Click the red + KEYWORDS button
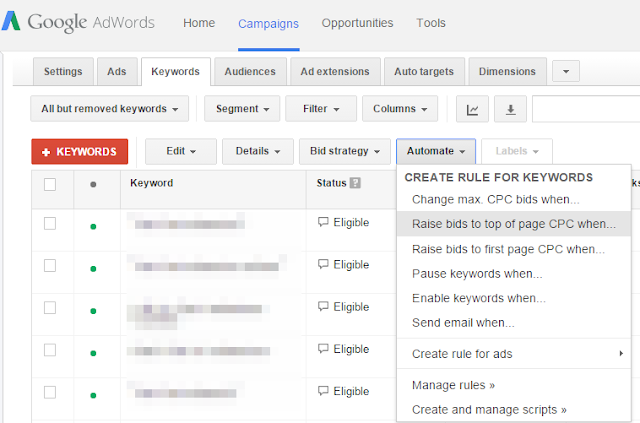The width and height of the screenshot is (640, 423). pyautogui.click(x=80, y=151)
